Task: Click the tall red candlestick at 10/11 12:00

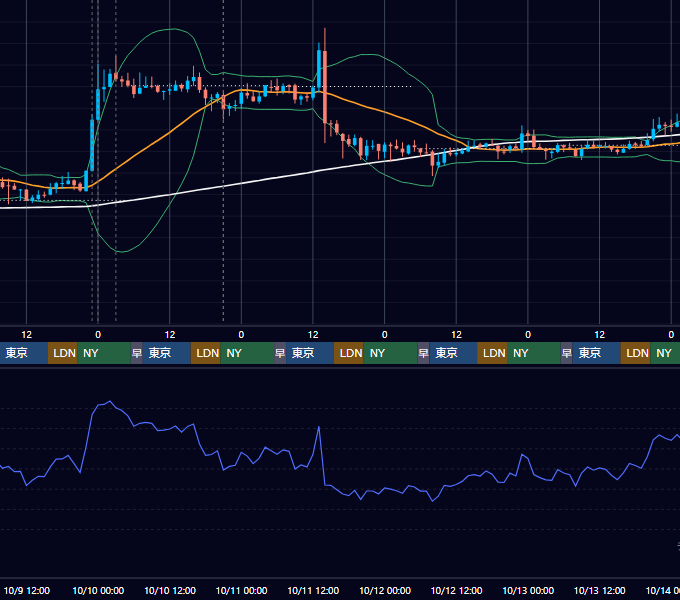Action: pos(325,87)
